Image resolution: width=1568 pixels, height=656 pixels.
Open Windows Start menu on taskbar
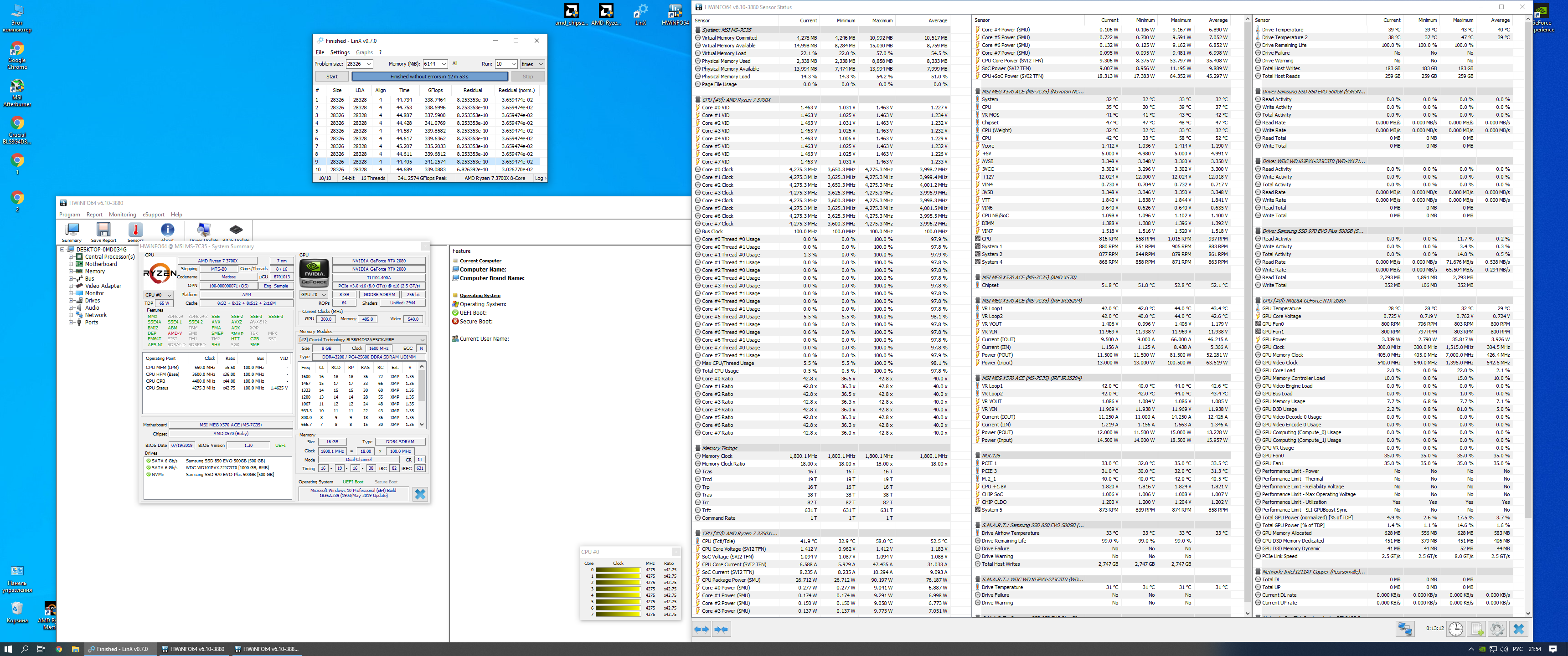pos(8,649)
